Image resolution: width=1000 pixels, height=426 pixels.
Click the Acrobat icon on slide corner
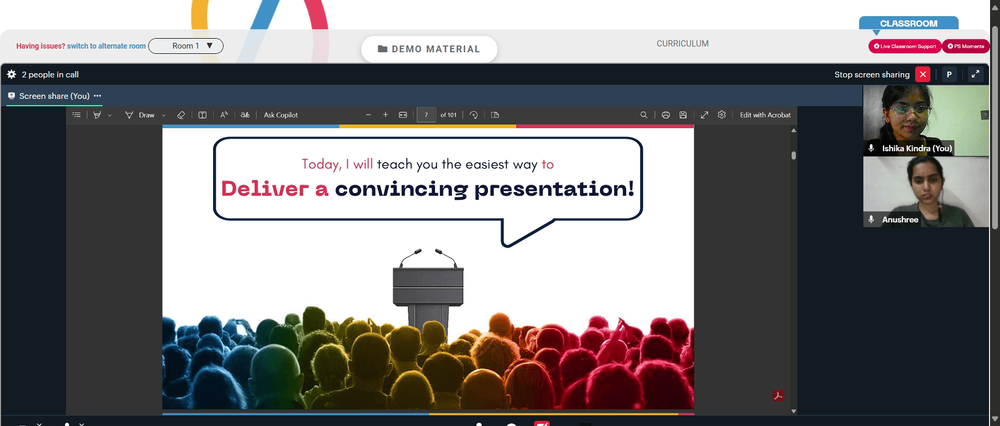click(x=778, y=395)
